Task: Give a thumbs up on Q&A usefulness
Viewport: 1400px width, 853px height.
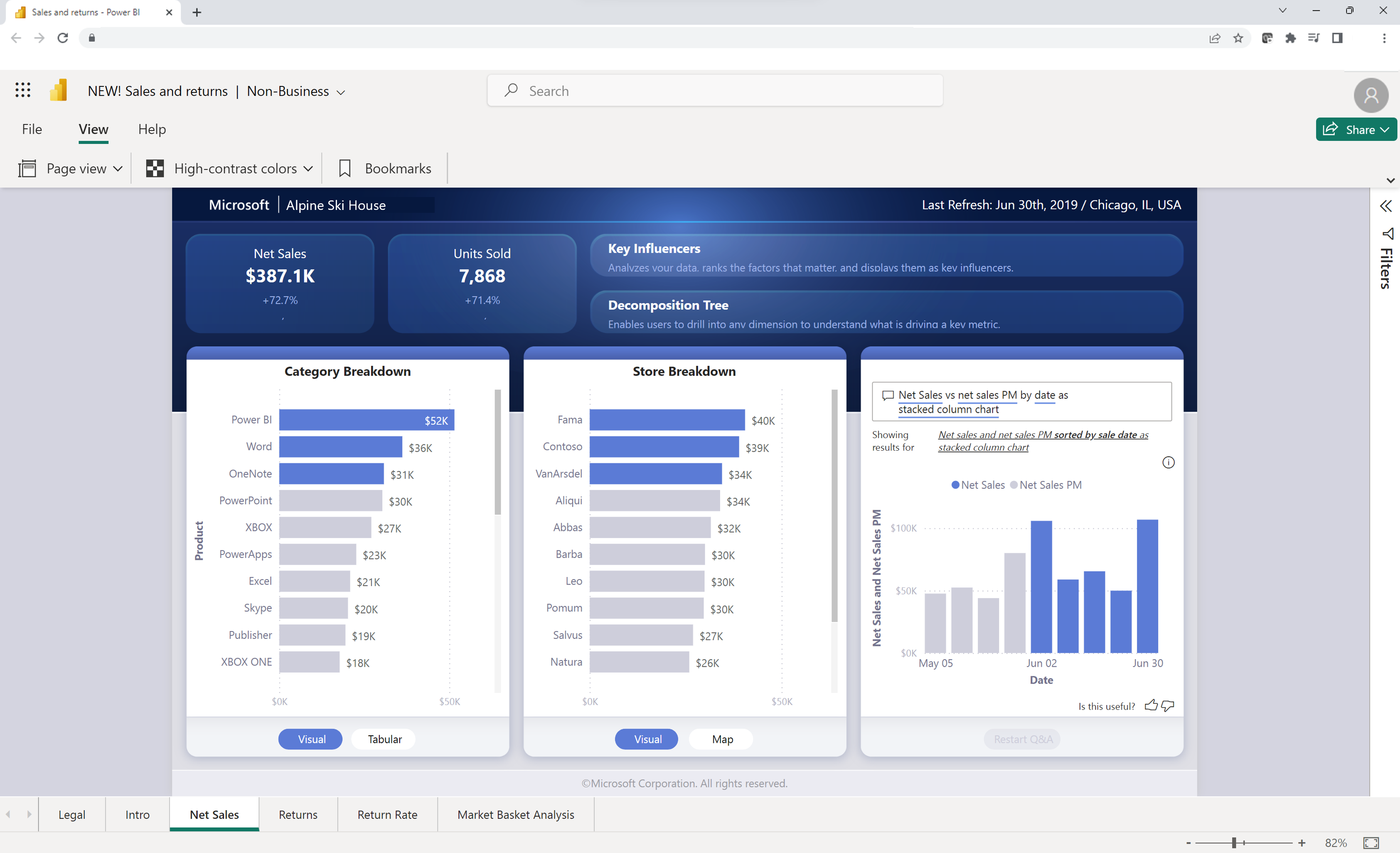Action: point(1151,705)
